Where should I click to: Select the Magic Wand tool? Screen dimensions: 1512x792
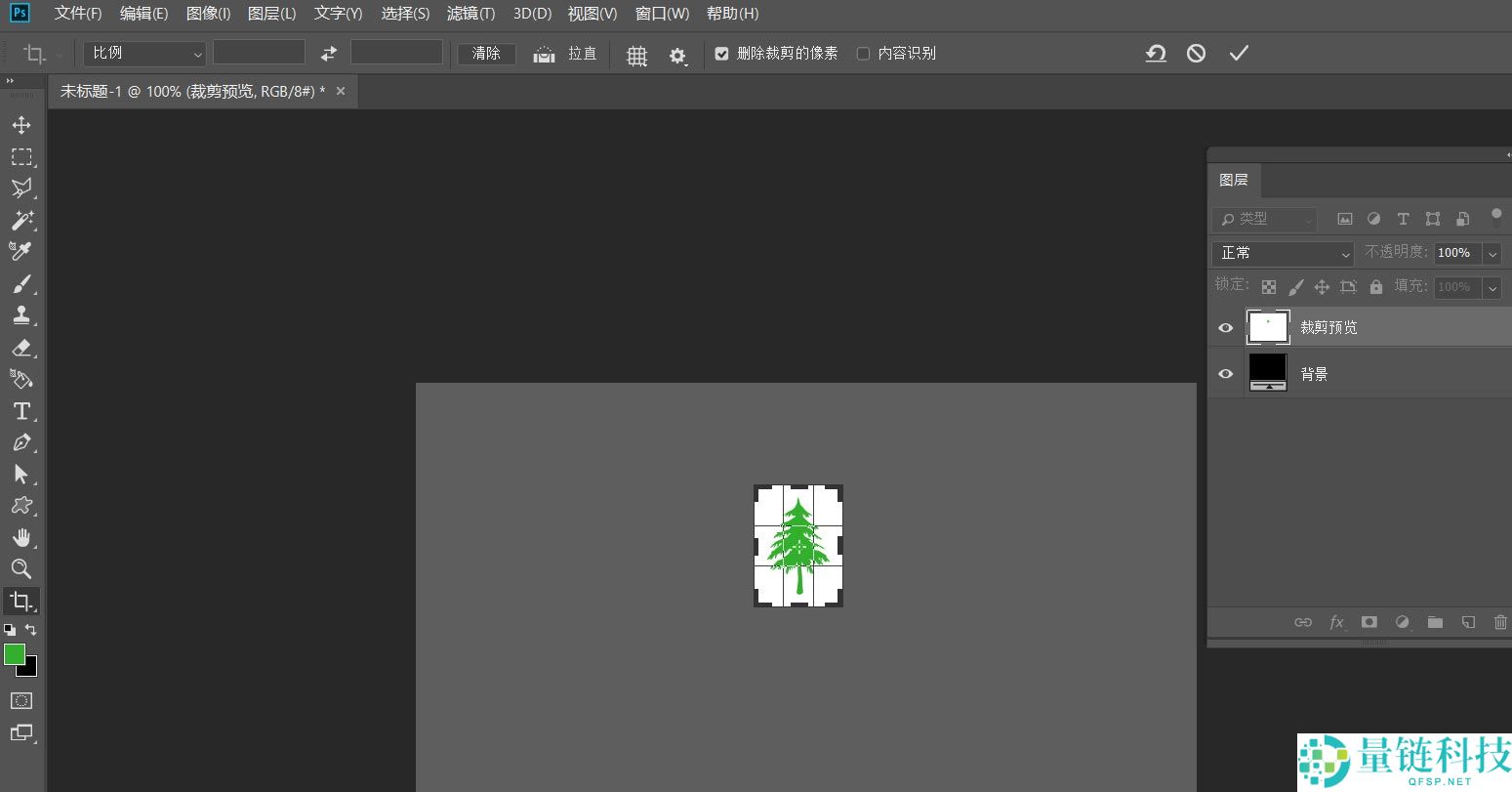click(21, 220)
